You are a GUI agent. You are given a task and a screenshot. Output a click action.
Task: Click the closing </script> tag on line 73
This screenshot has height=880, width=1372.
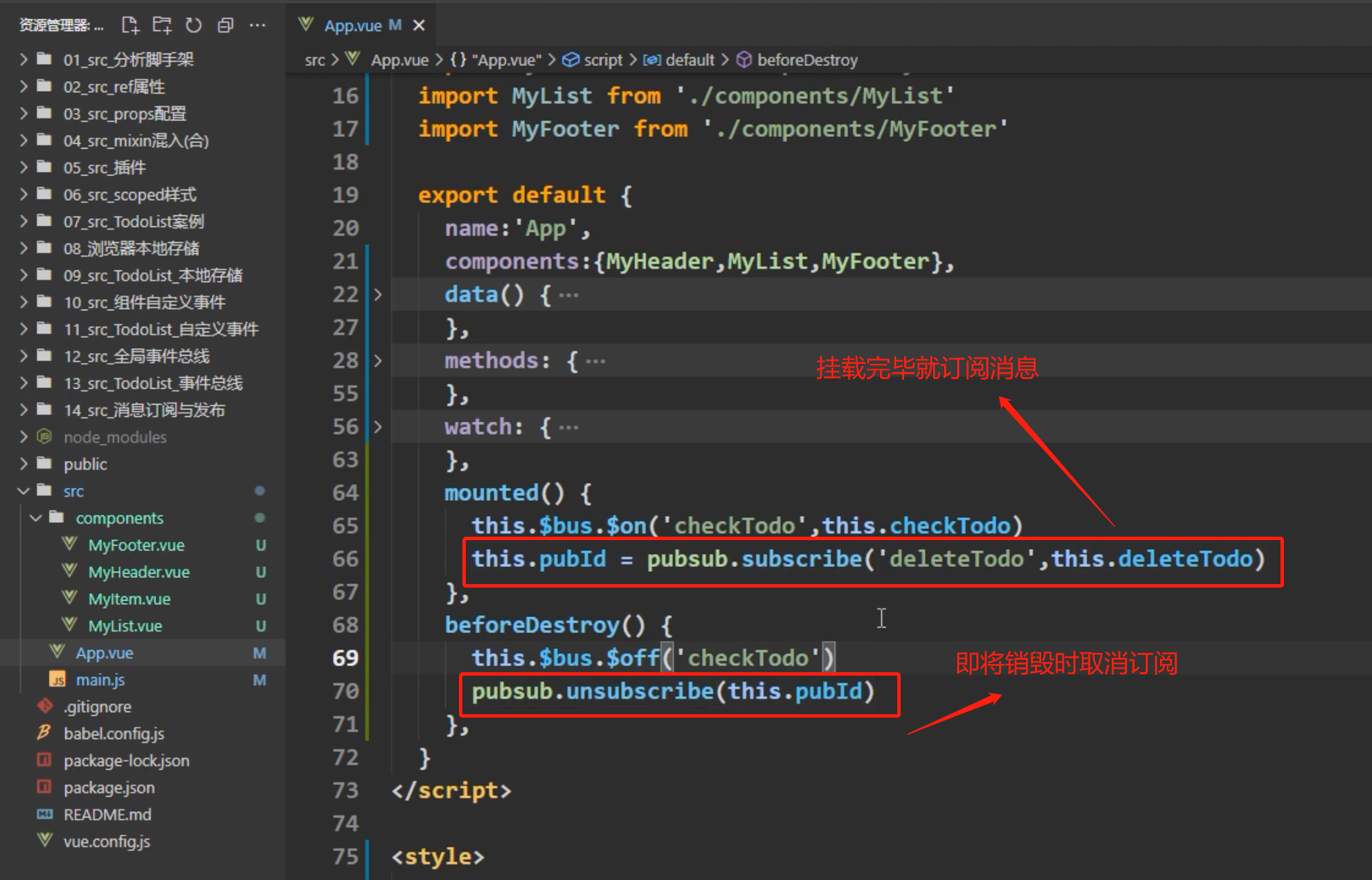pos(451,791)
